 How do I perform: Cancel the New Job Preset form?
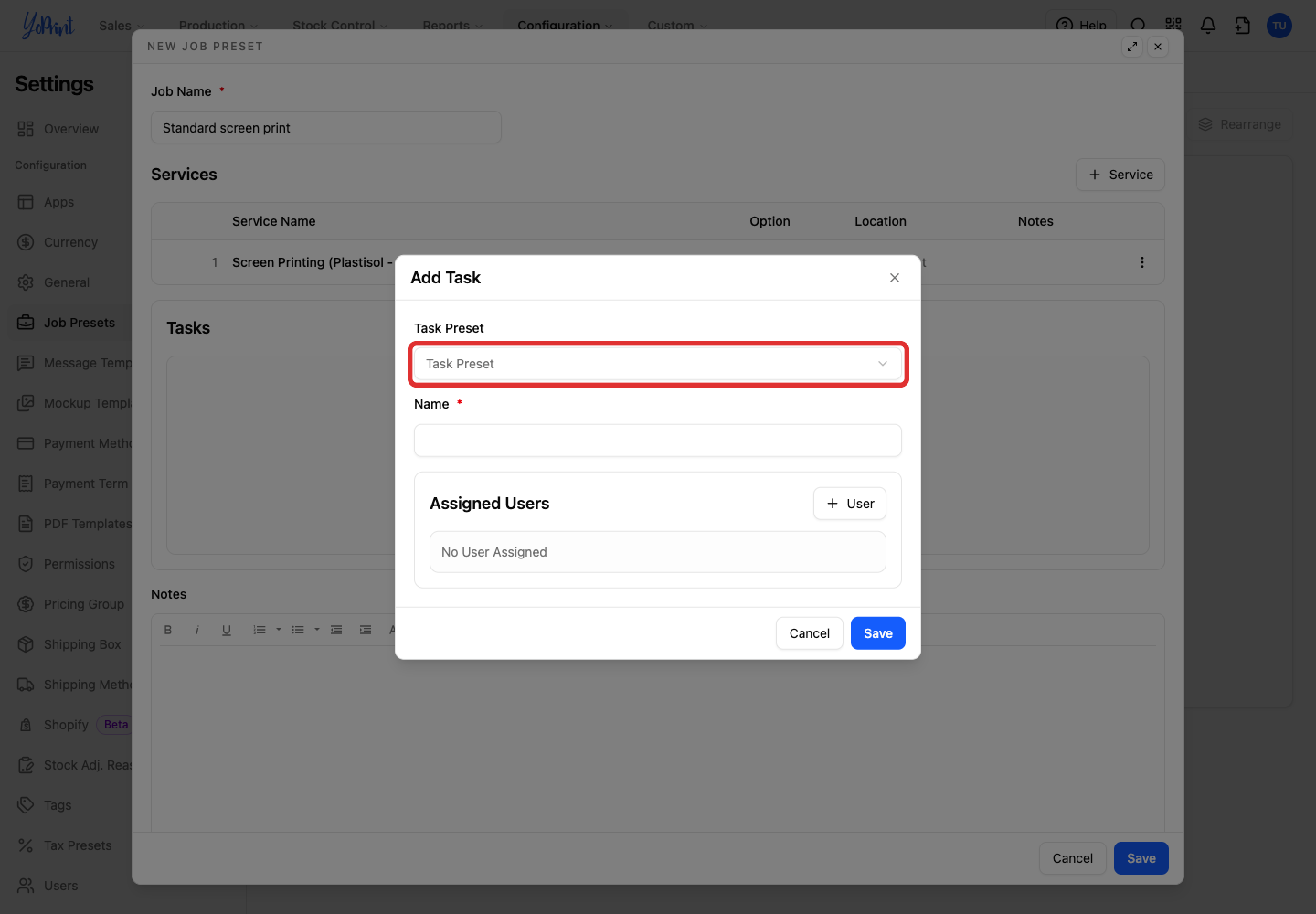pos(1073,858)
